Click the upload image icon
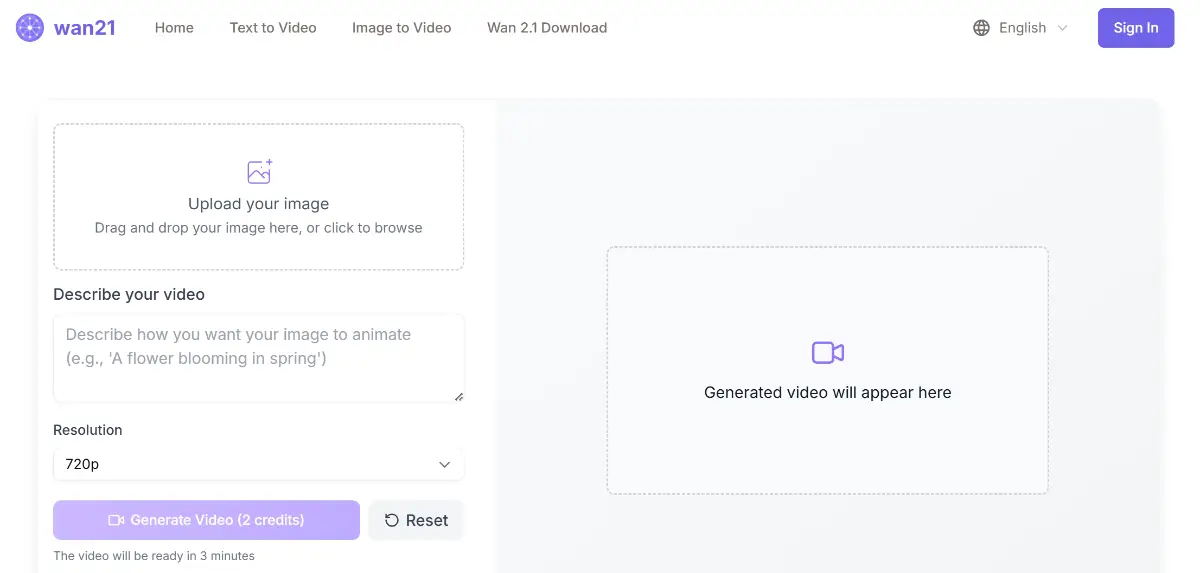This screenshot has height=573, width=1200. [x=259, y=171]
